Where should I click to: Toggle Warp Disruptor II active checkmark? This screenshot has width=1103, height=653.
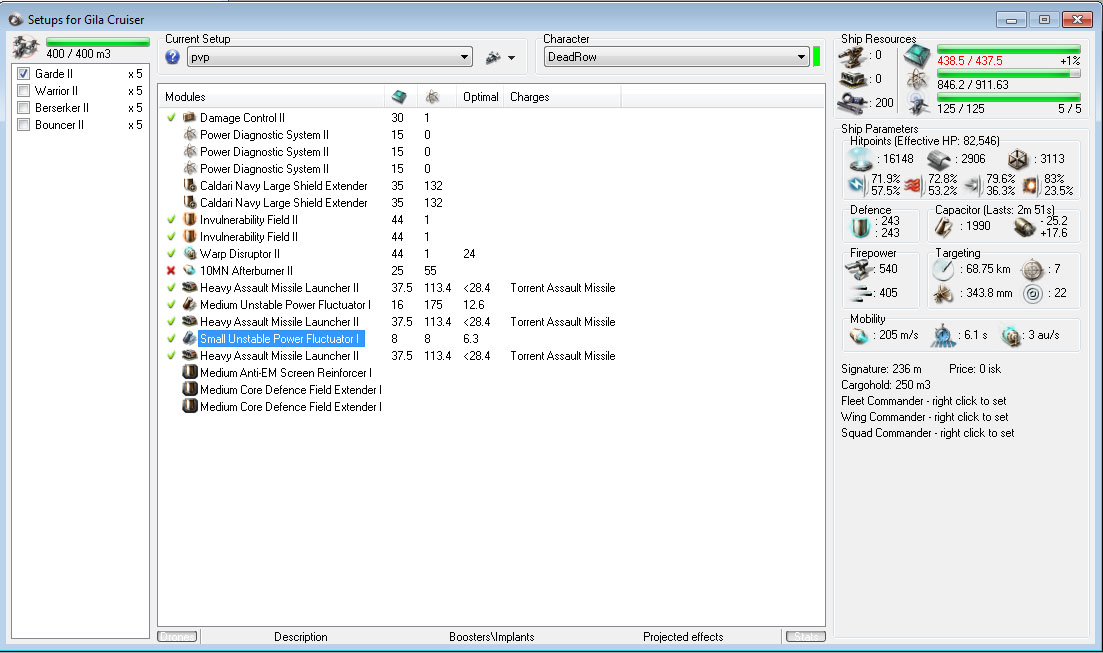tap(171, 253)
